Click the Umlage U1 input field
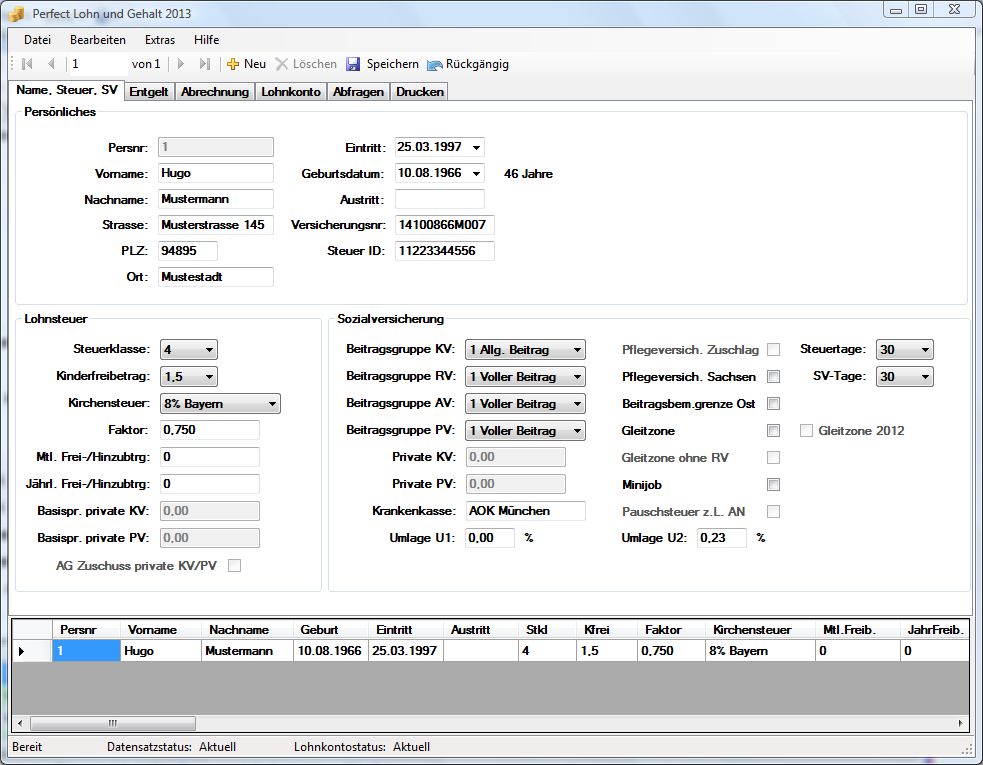This screenshot has width=983, height=765. (490, 537)
